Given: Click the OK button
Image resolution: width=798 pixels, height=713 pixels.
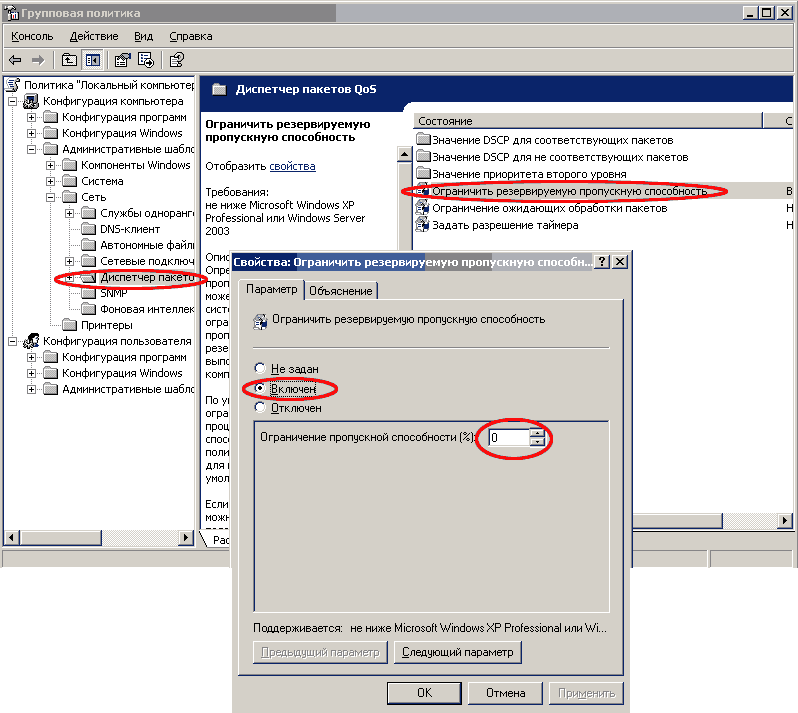Looking at the screenshot, I should [x=424, y=693].
